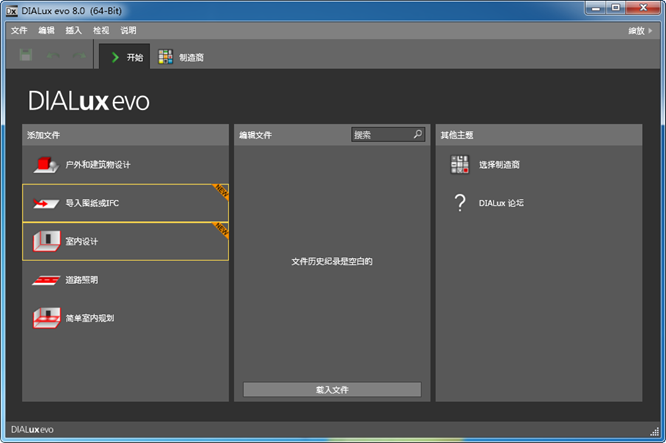Click the magnifier search icon
The height and width of the screenshot is (443, 666).
click(x=418, y=134)
